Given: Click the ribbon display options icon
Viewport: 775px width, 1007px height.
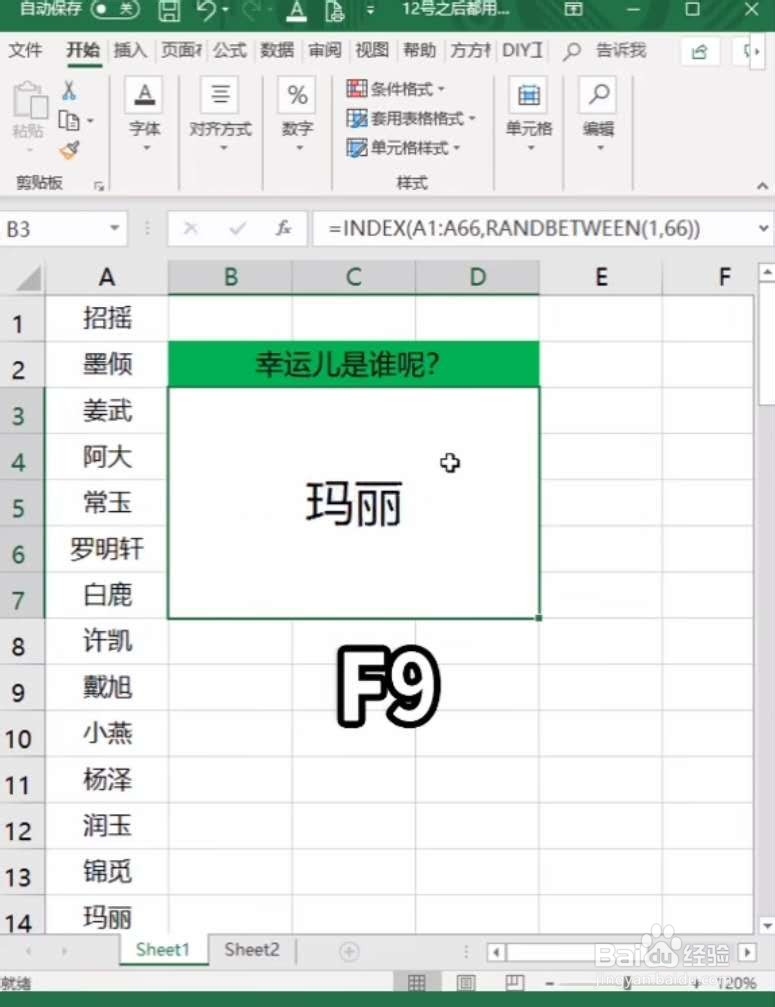Looking at the screenshot, I should [x=573, y=9].
